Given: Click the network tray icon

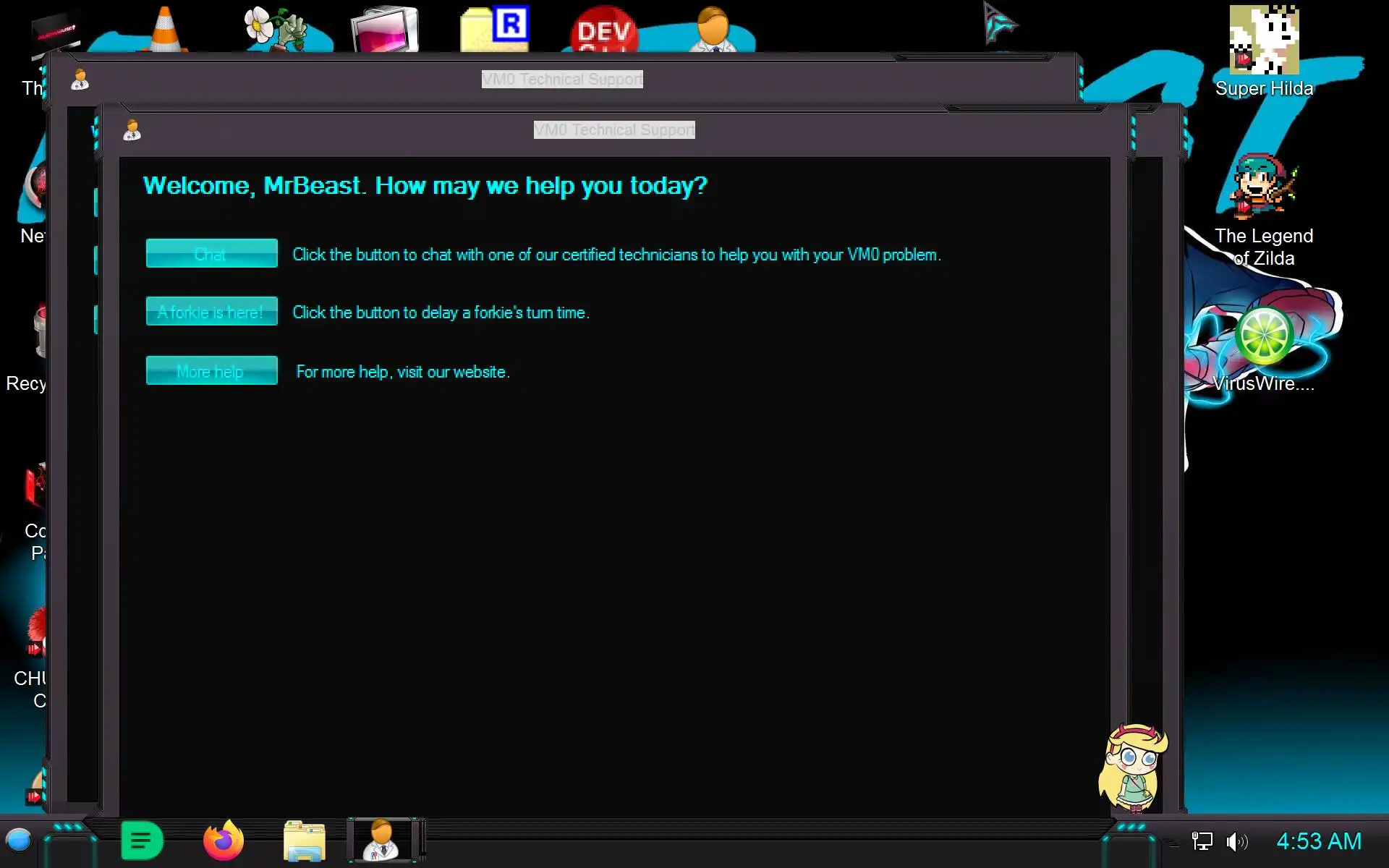Looking at the screenshot, I should point(1202,841).
